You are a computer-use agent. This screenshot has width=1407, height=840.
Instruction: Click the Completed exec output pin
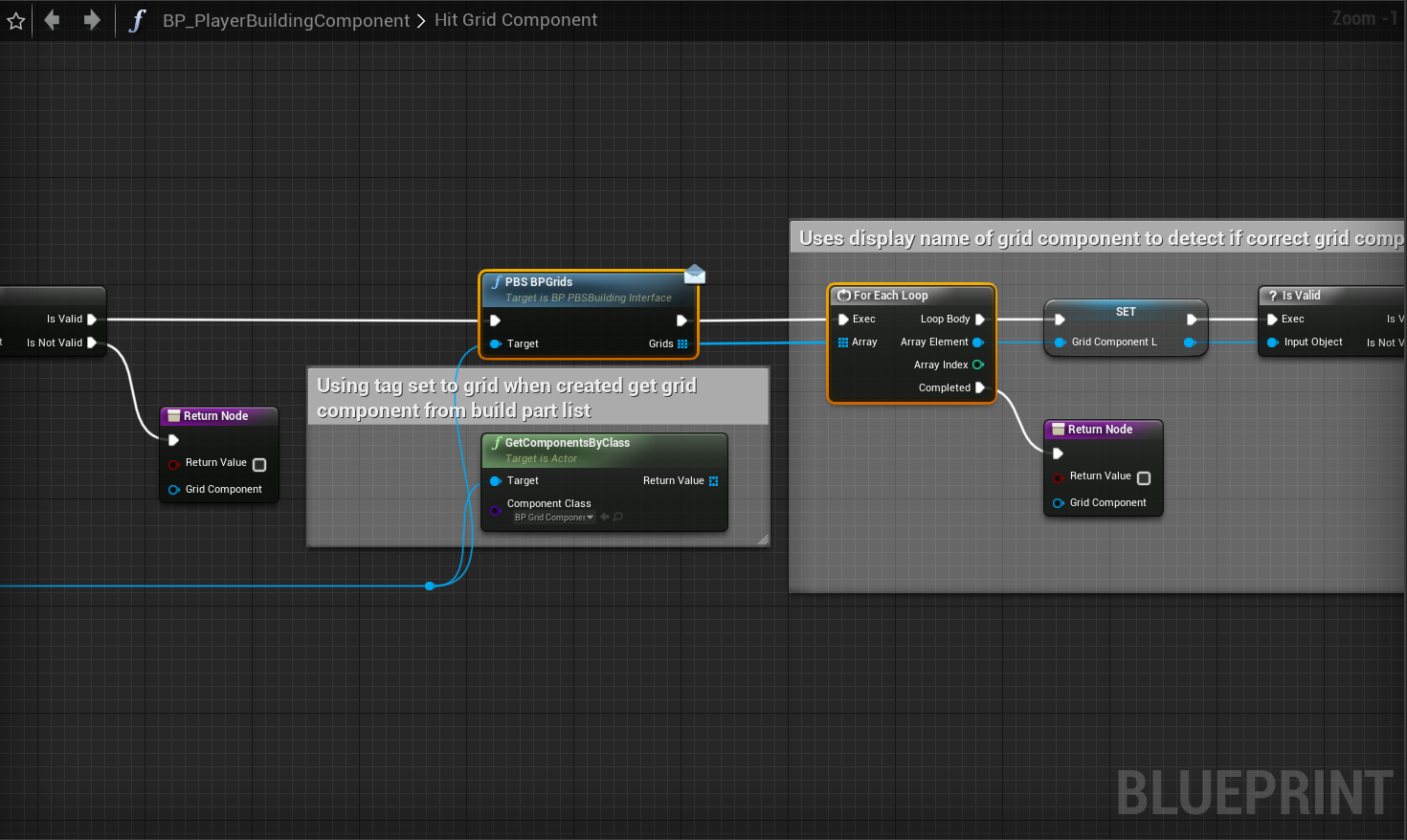click(980, 387)
